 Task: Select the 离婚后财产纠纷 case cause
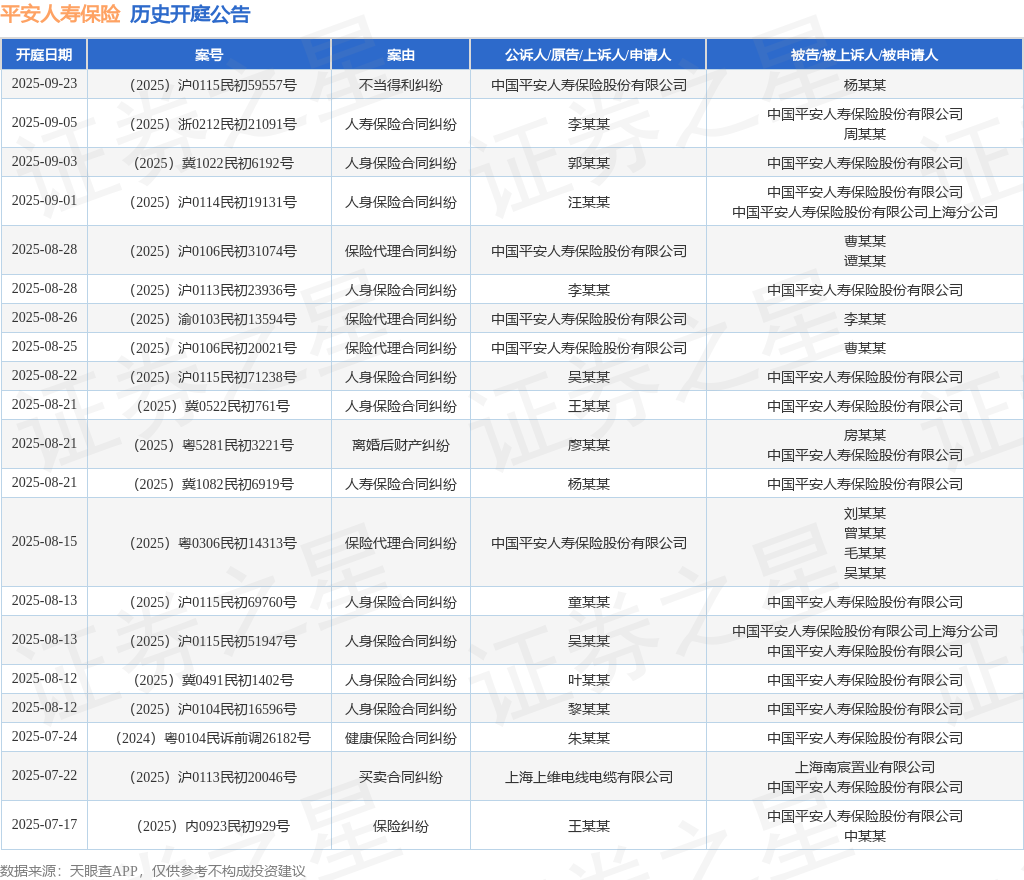click(400, 445)
